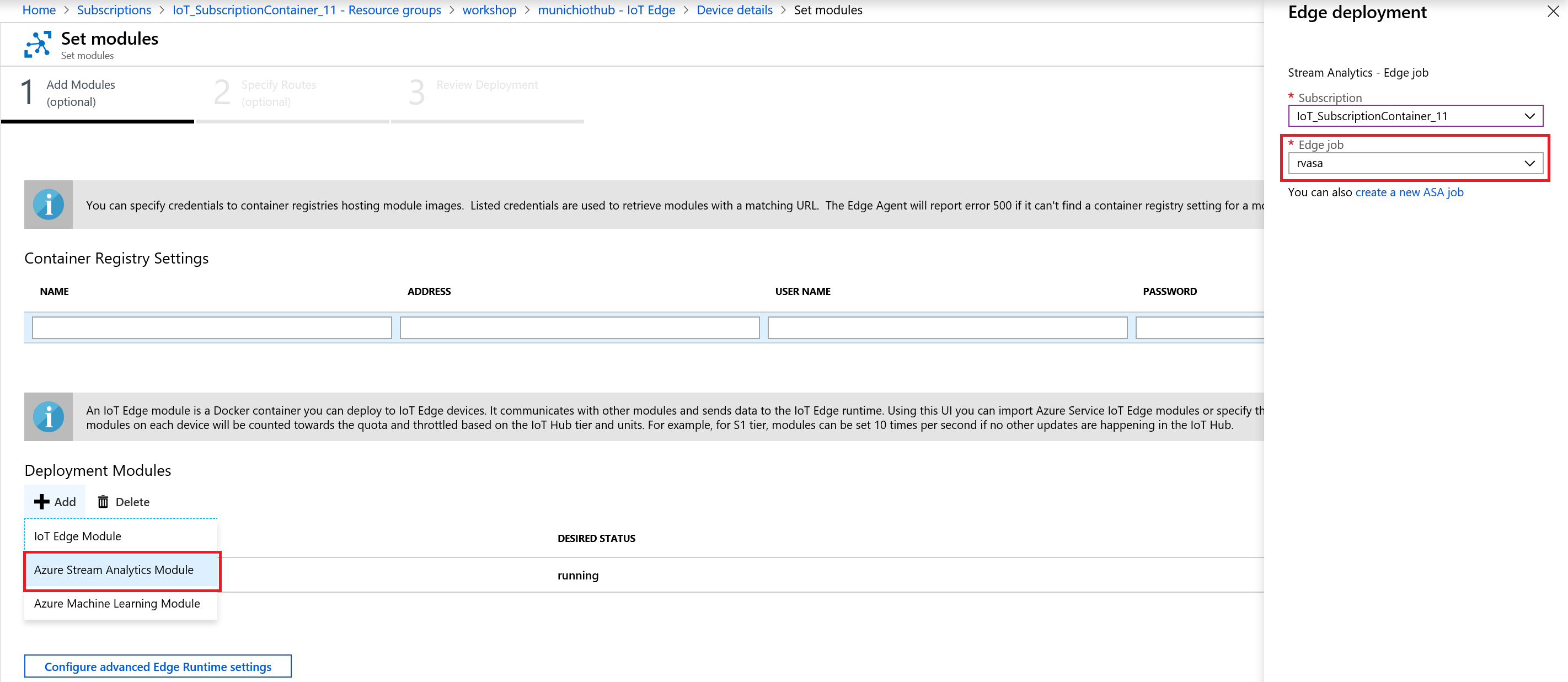Click the Add plus icon
The height and width of the screenshot is (682, 1568).
(x=41, y=502)
